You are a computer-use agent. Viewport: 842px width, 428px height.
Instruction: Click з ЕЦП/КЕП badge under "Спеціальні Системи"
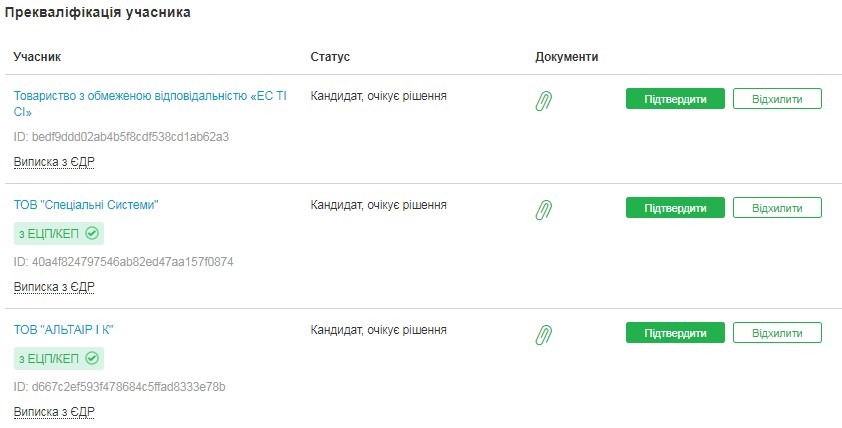click(x=58, y=233)
